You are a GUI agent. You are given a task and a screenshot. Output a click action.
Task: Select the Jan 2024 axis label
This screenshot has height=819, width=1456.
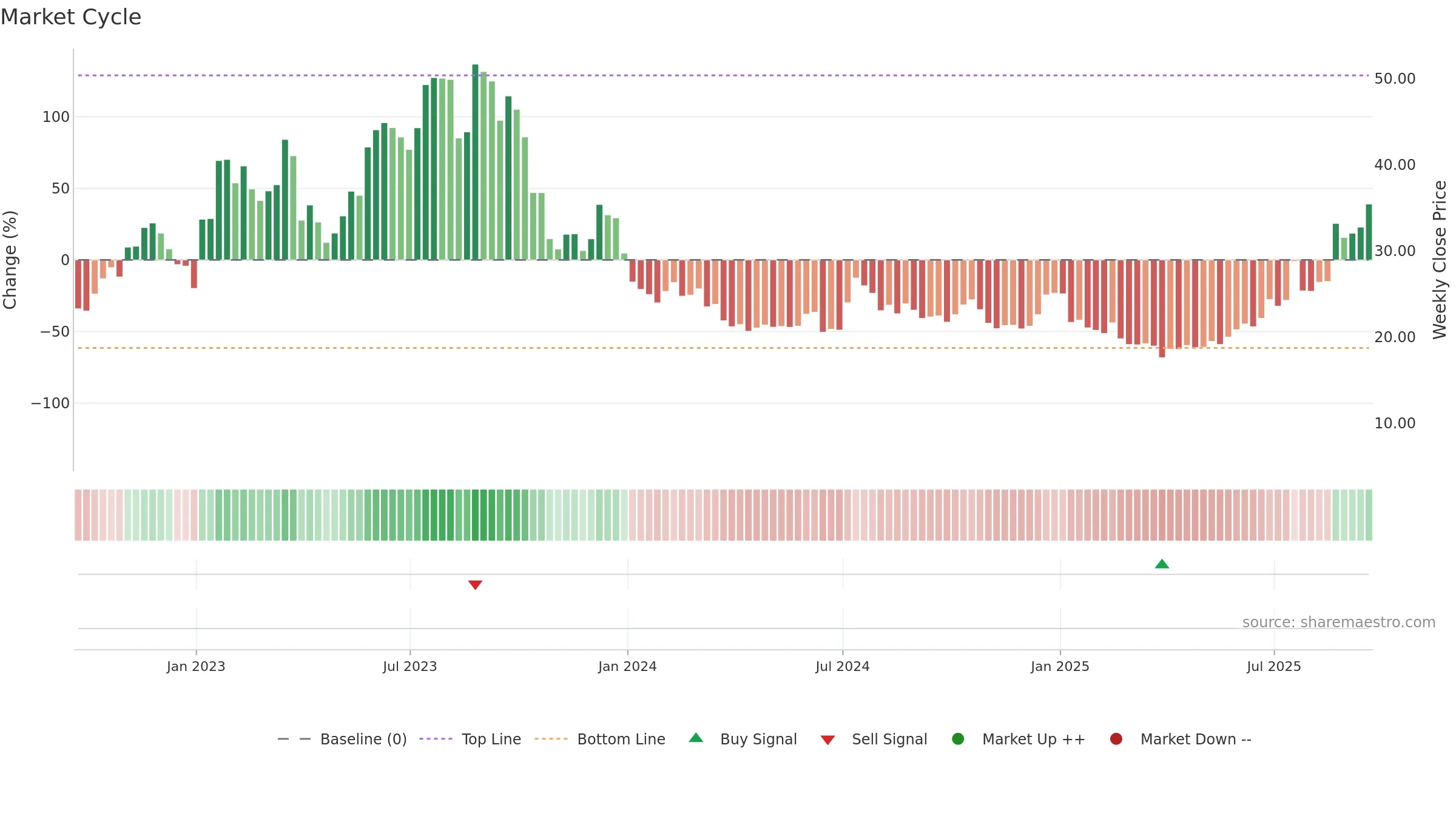627,666
